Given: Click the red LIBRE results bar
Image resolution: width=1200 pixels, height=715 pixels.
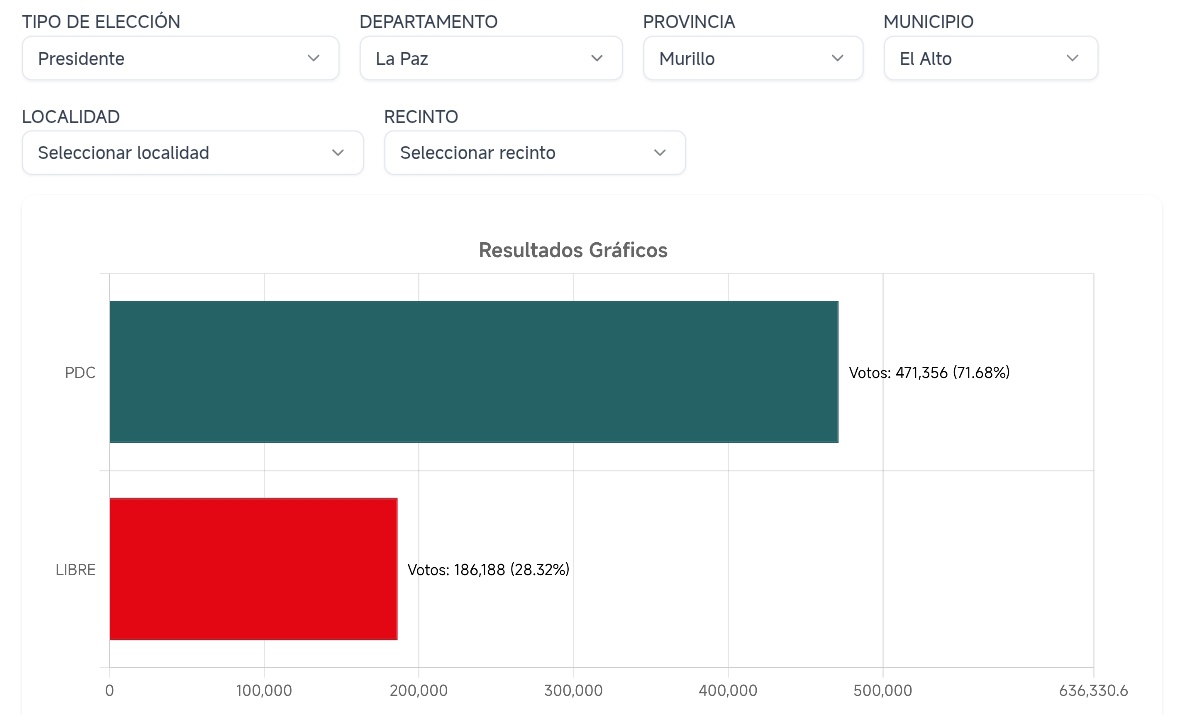Looking at the screenshot, I should pos(253,568).
